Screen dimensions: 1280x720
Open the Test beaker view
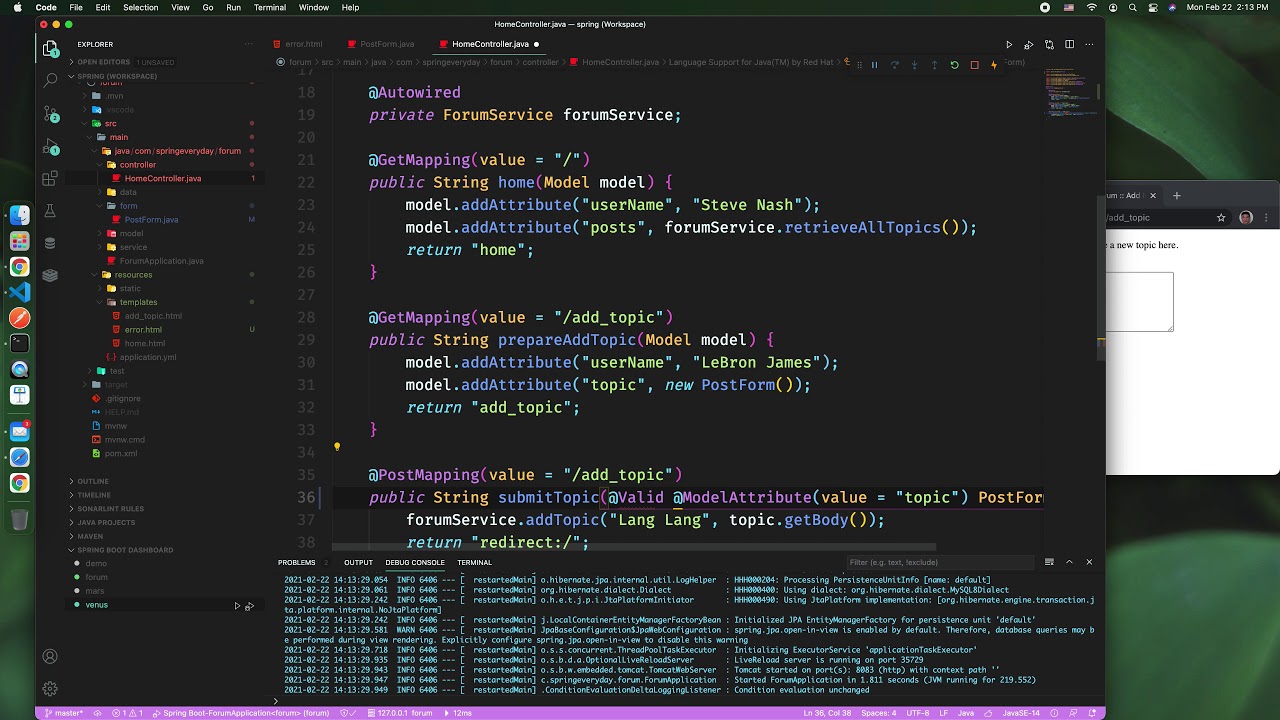pyautogui.click(x=50, y=212)
